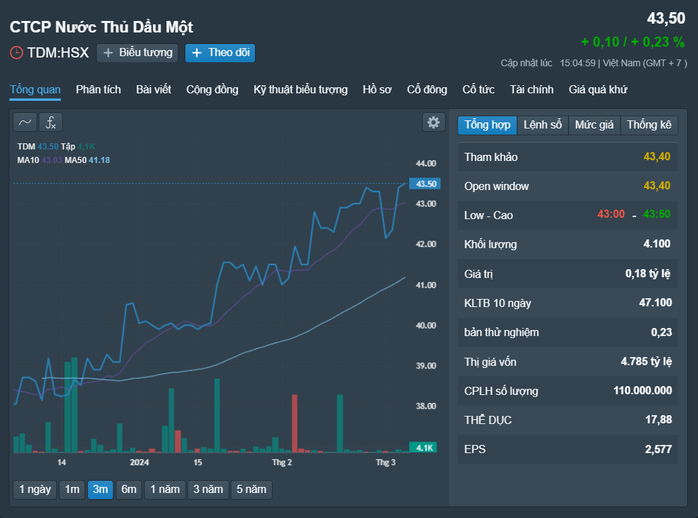Click the headline price 43,50

click(666, 19)
